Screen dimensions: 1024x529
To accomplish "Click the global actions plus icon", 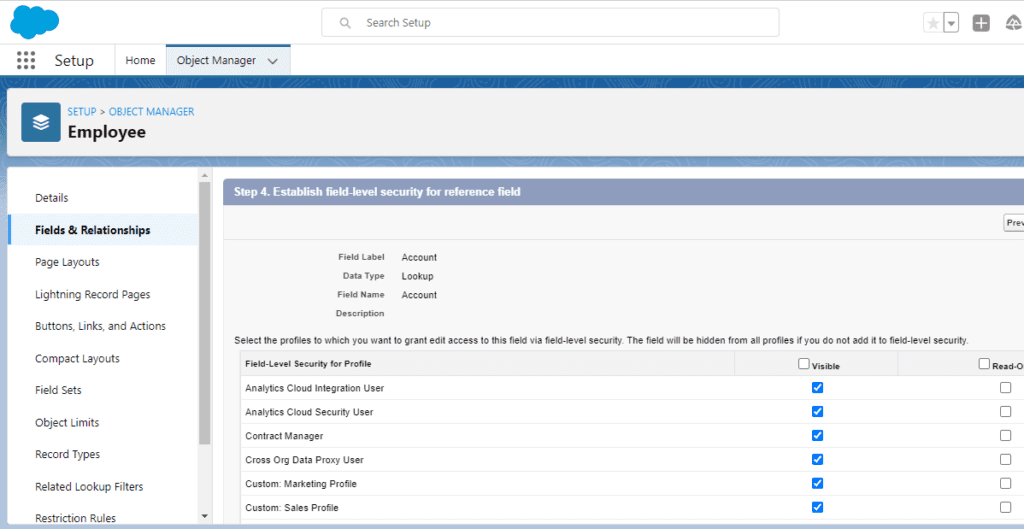I will click(981, 24).
